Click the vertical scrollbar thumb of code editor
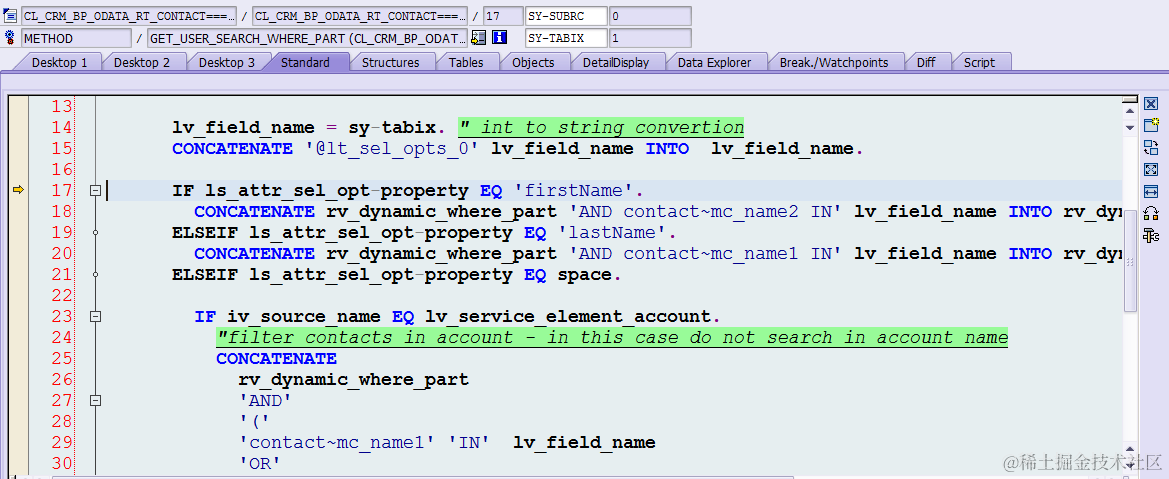The image size is (1169, 479). (1130, 260)
